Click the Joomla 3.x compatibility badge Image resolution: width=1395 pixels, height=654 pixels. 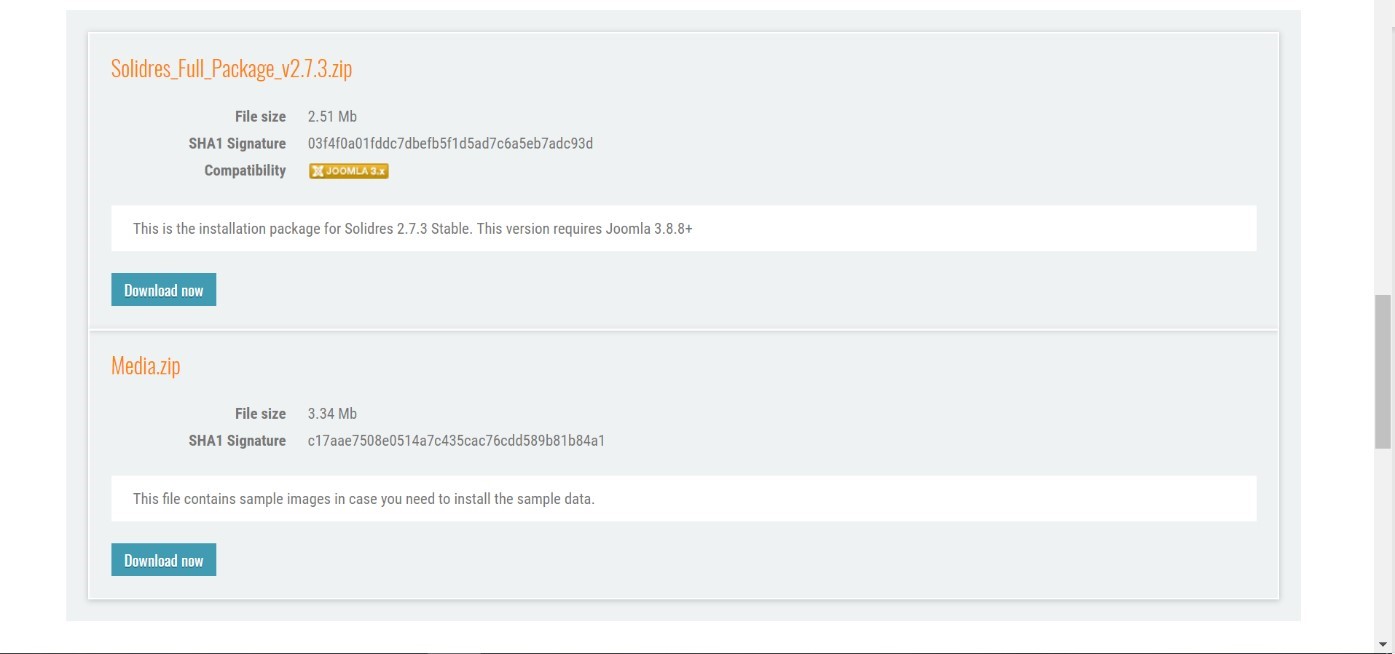click(x=349, y=171)
